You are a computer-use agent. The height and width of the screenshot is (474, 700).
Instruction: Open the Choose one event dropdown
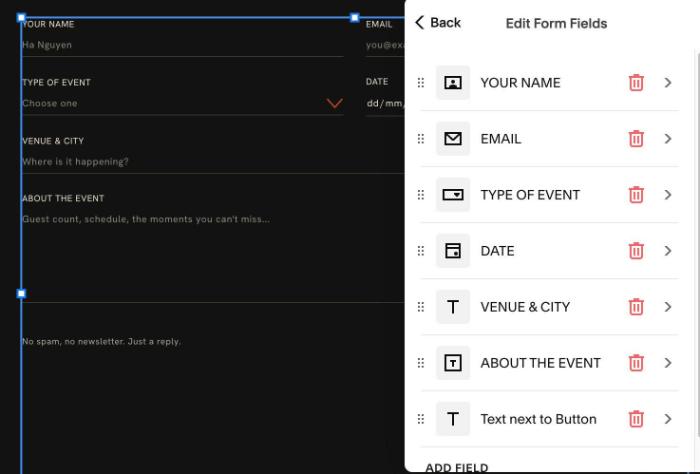click(x=183, y=104)
